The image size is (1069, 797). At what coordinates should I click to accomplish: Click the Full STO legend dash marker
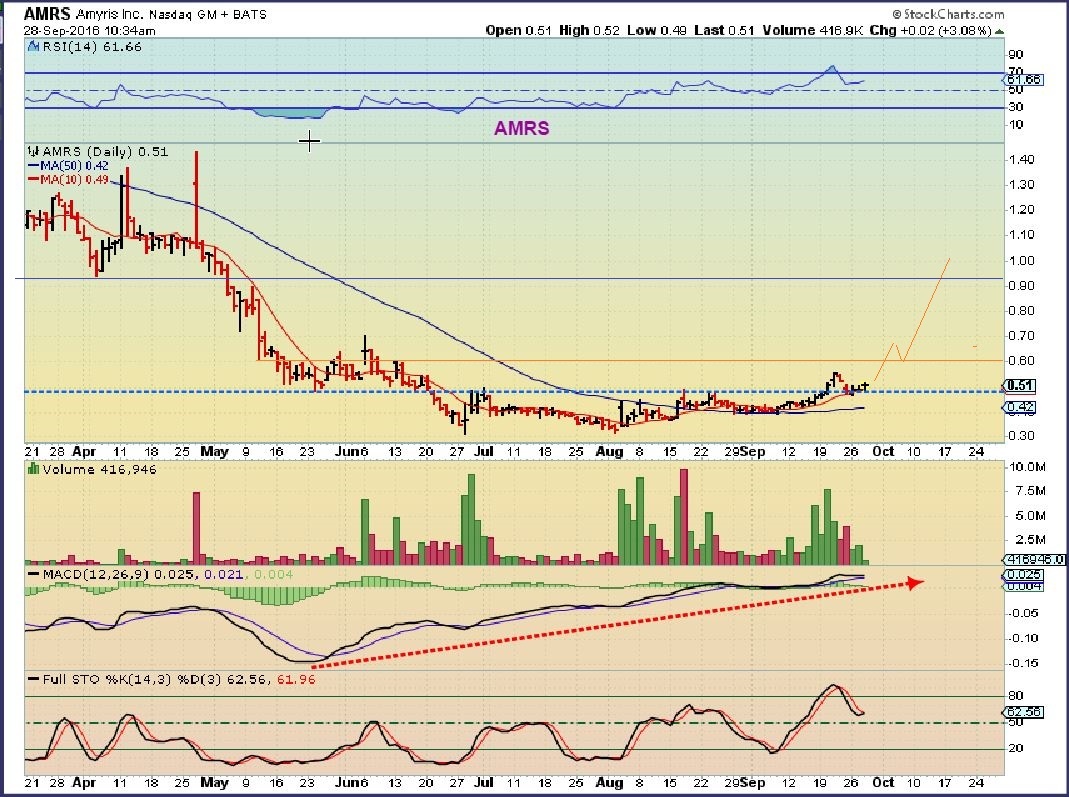pyautogui.click(x=32, y=680)
